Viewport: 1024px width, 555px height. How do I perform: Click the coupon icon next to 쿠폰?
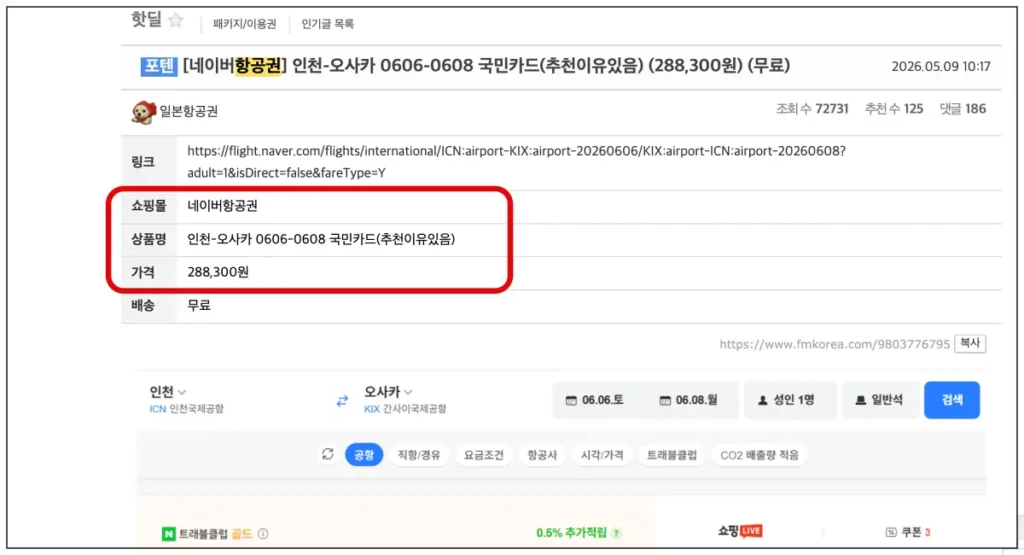point(891,533)
